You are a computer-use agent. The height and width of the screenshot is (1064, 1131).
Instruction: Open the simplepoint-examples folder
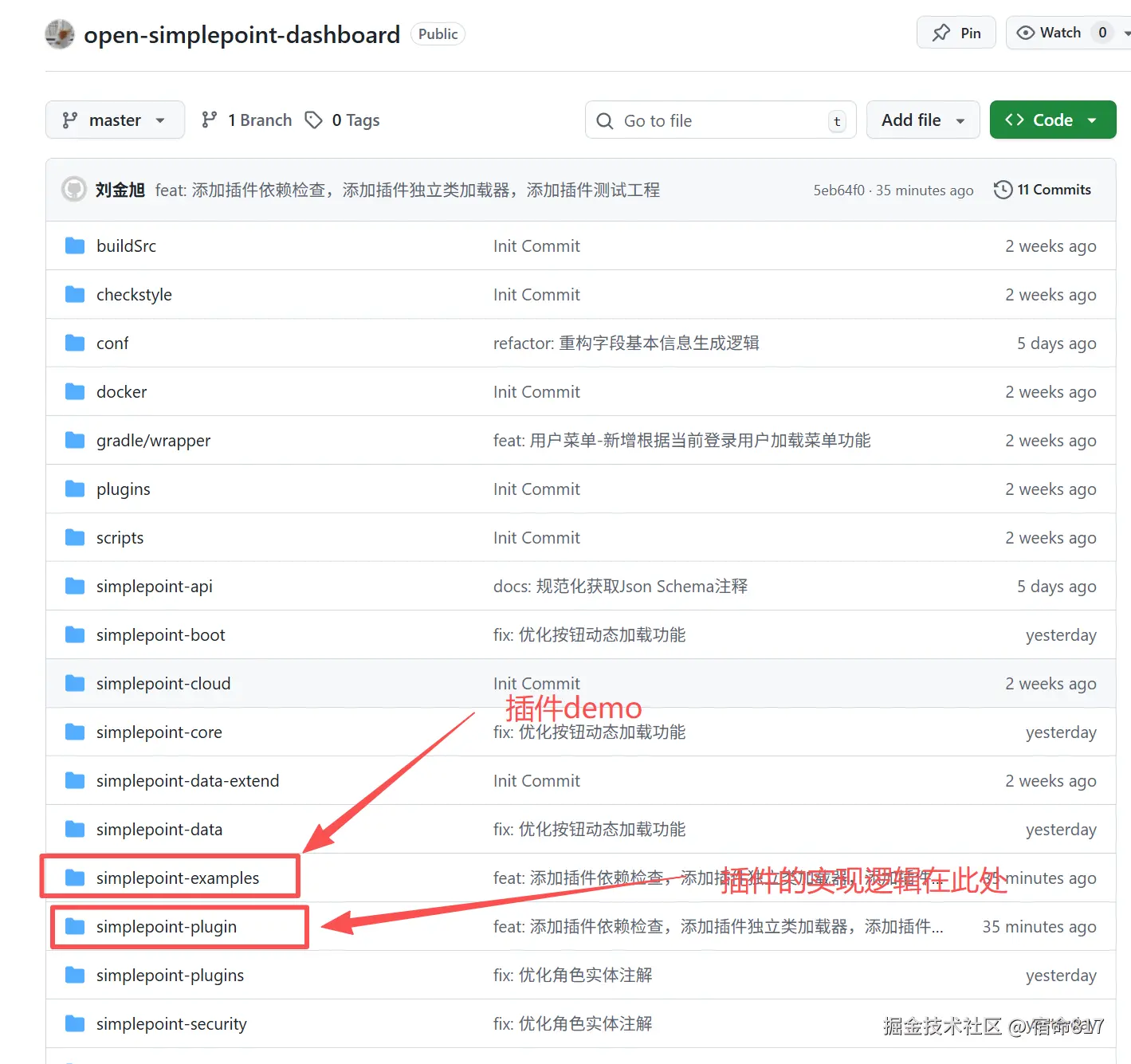point(178,878)
